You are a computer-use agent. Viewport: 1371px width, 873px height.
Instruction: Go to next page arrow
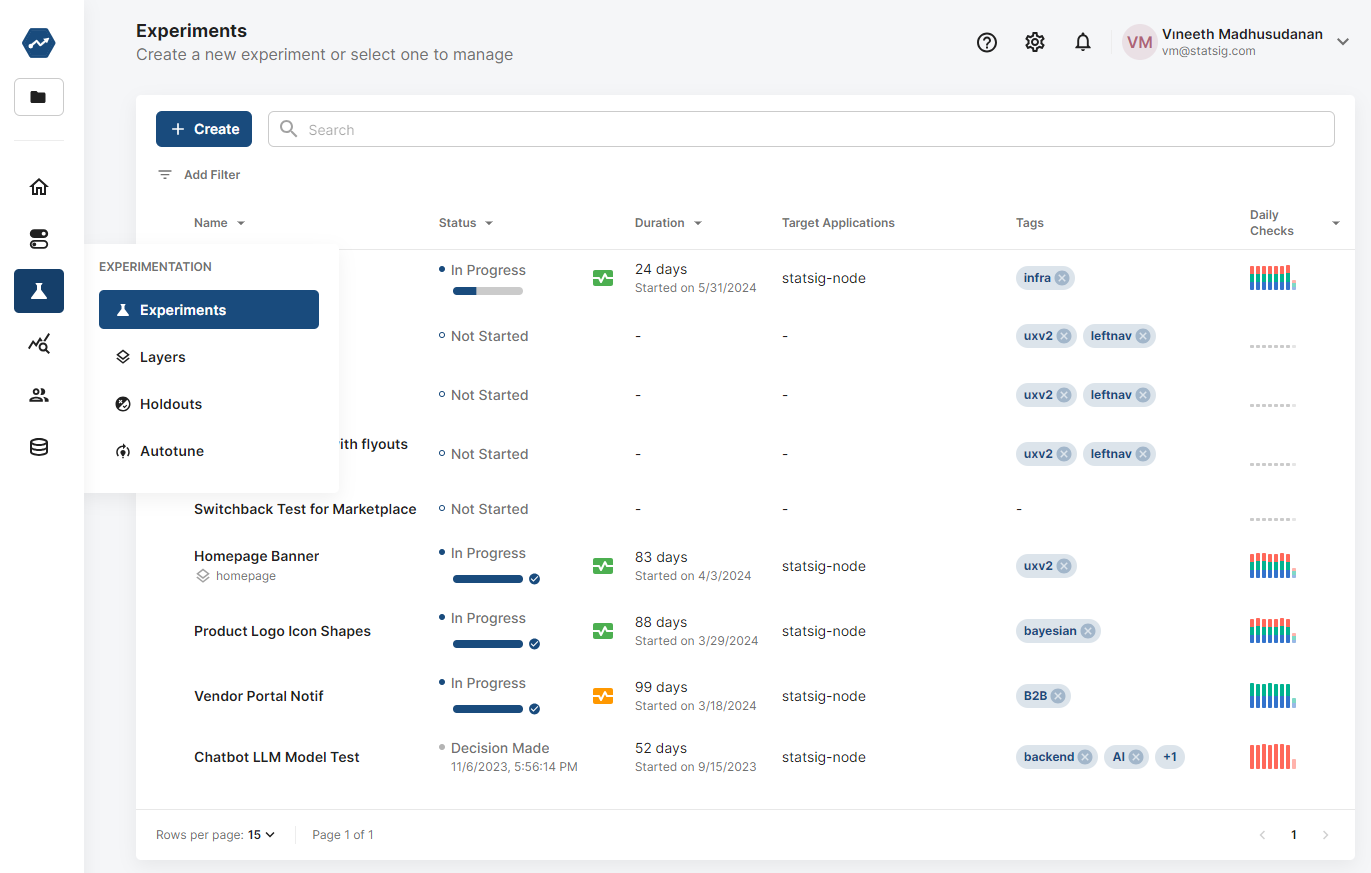[1325, 835]
